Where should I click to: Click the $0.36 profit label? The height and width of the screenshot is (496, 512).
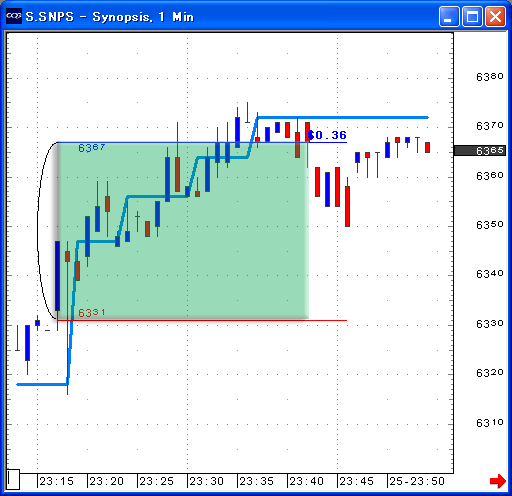327,135
